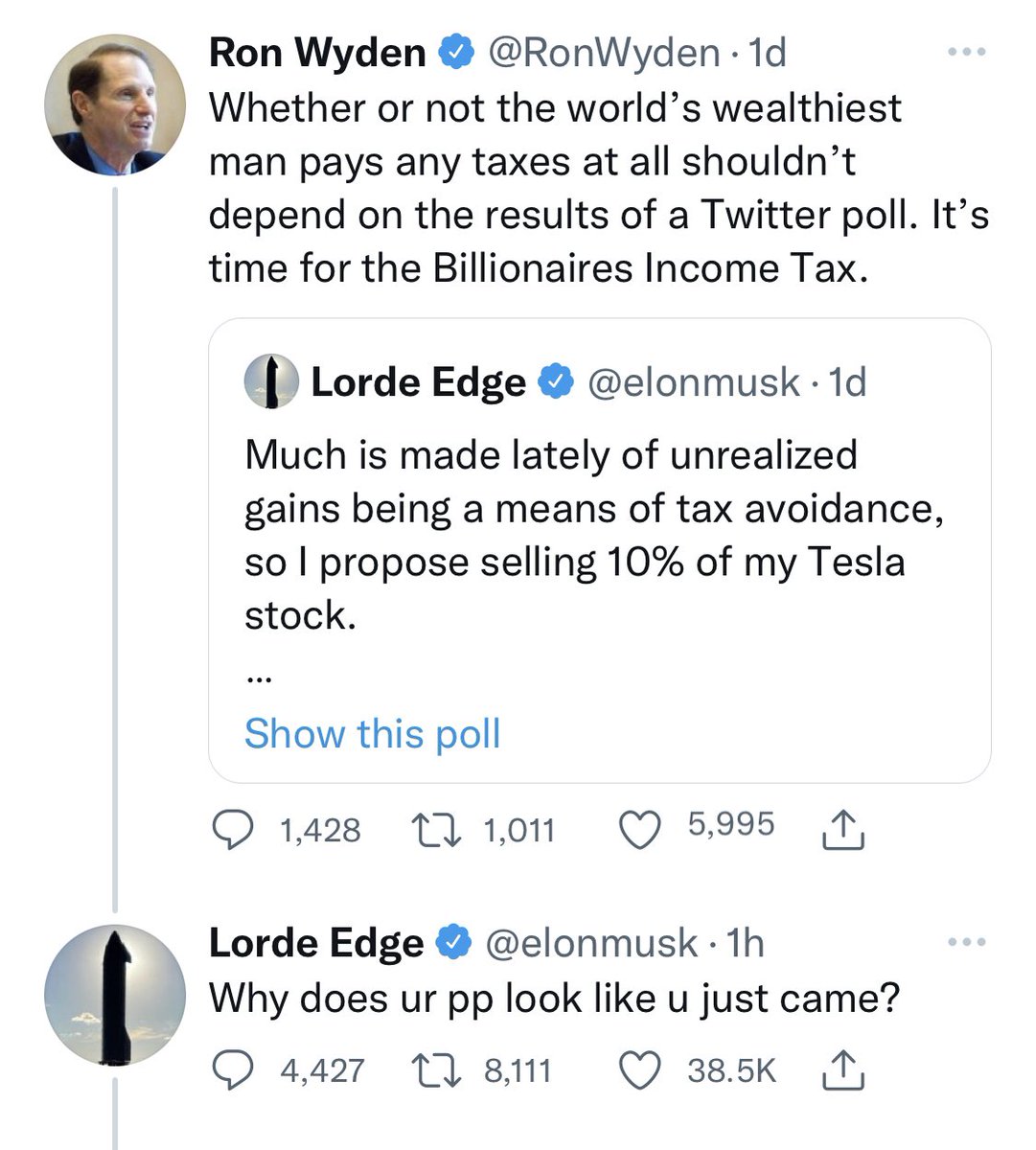Expand truncated quoted tweet via ellipsis

tap(258, 678)
